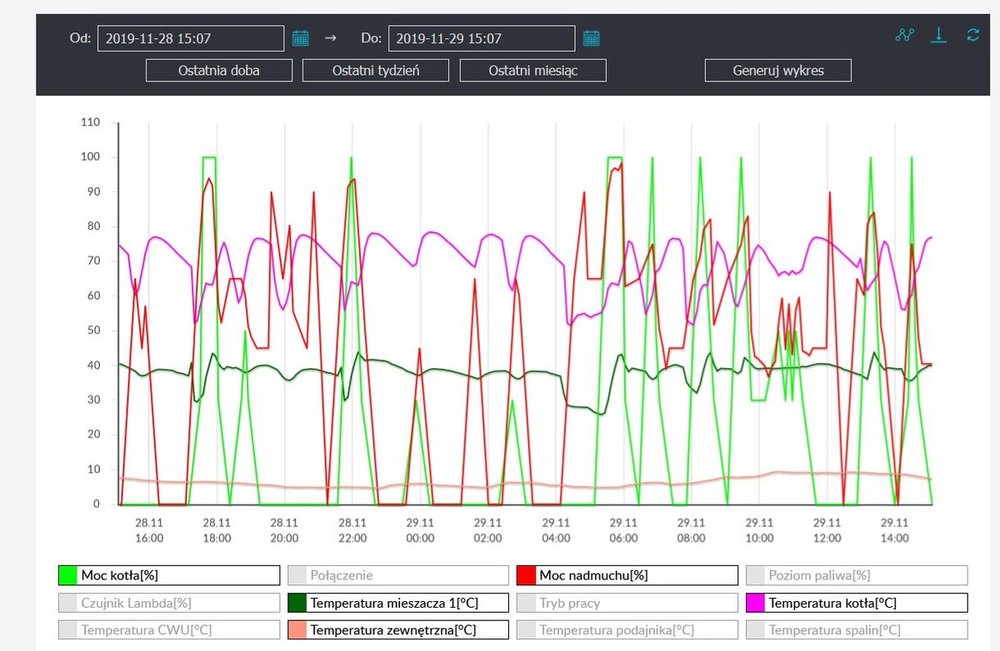Click the green Moc kotła color swatch

click(x=68, y=575)
